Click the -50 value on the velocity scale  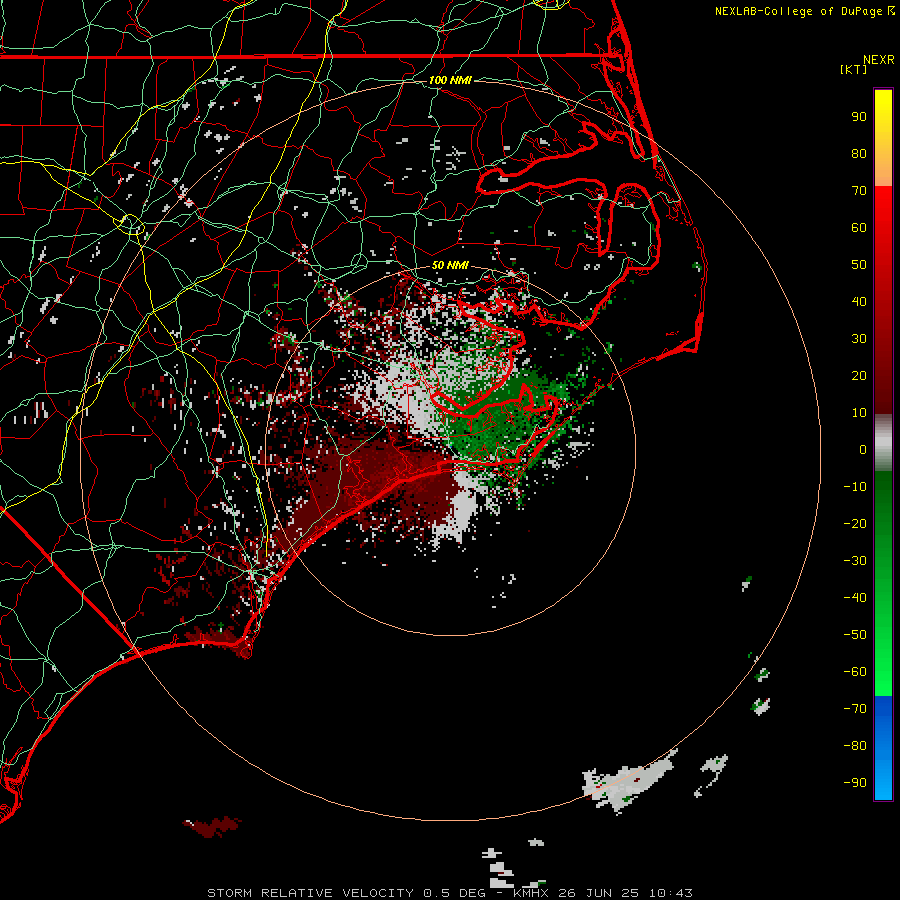coord(855,635)
